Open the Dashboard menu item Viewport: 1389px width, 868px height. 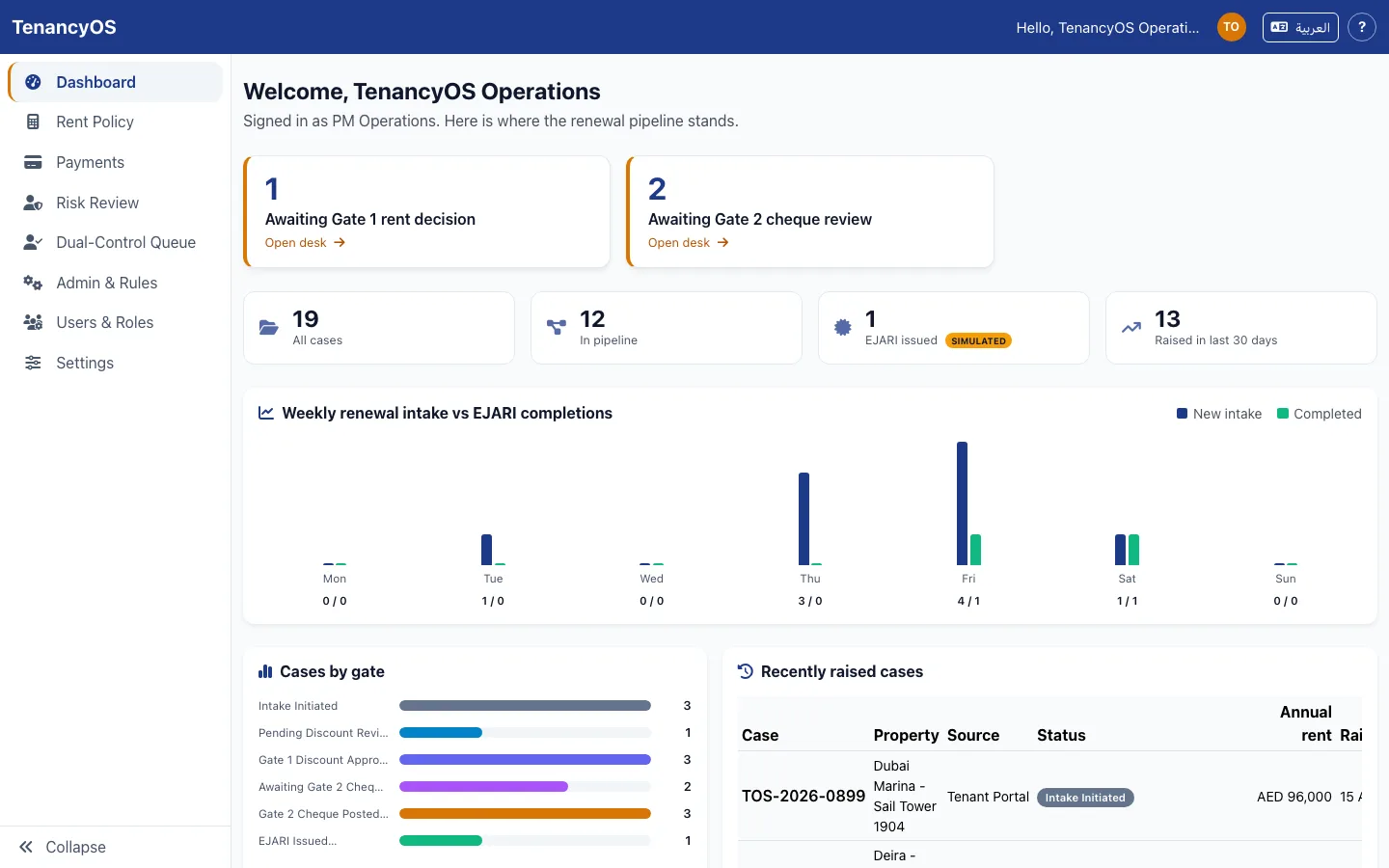116,82
